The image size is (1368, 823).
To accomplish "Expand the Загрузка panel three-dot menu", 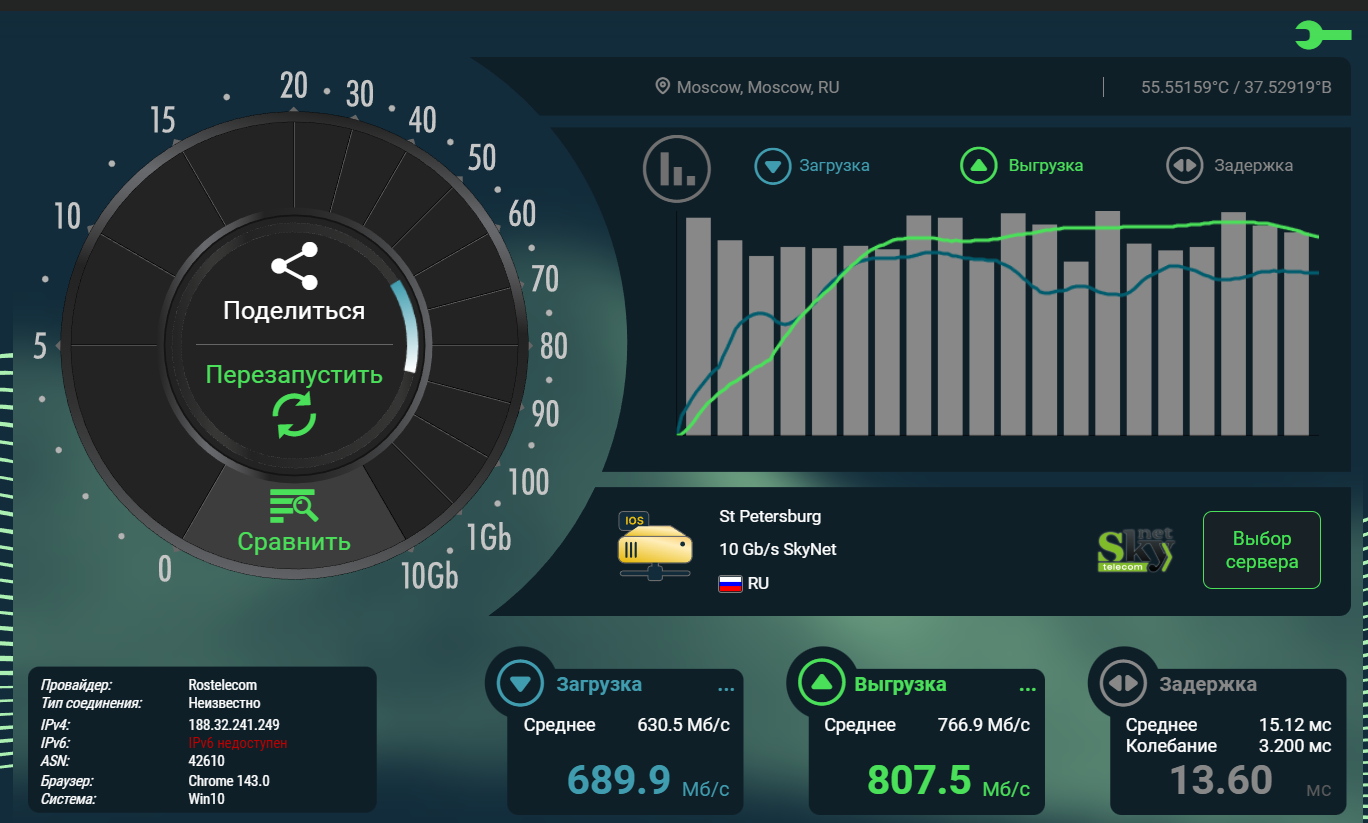I will [x=726, y=688].
